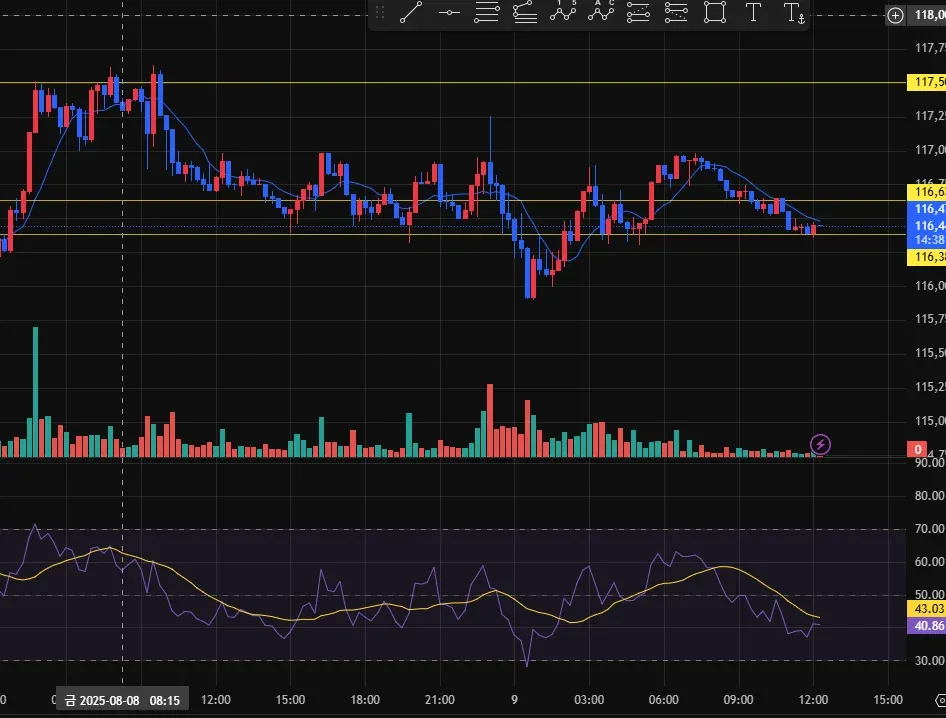The height and width of the screenshot is (718, 946).
Task: Click the 18:00 time axis label
Action: pos(365,700)
